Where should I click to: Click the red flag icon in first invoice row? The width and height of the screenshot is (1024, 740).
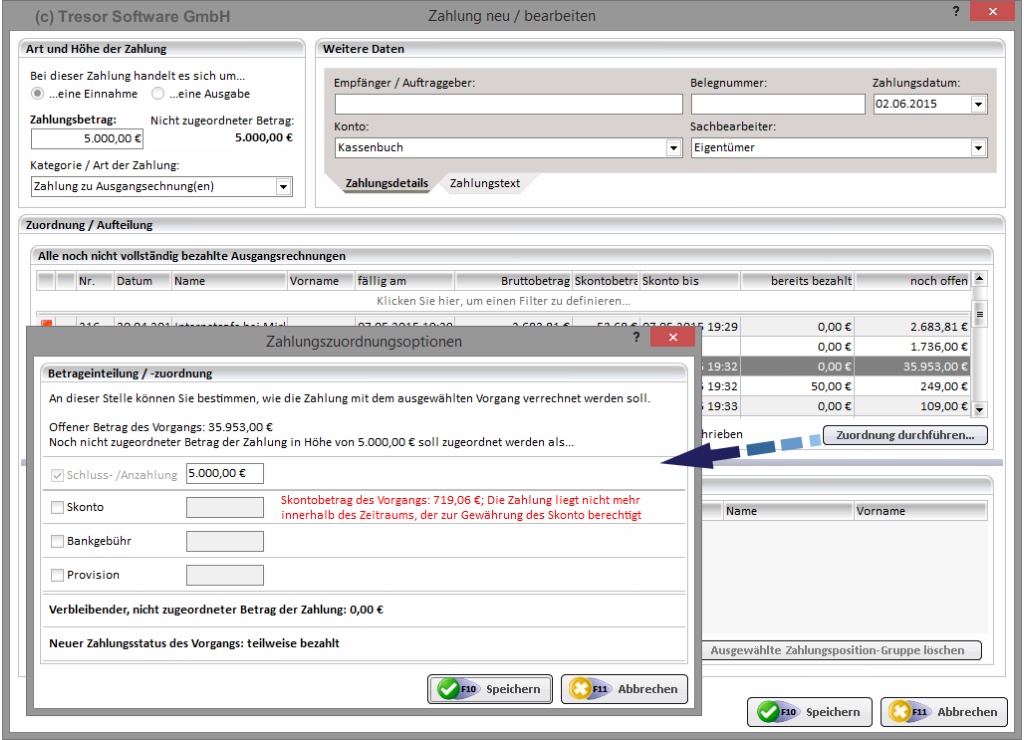point(45,323)
